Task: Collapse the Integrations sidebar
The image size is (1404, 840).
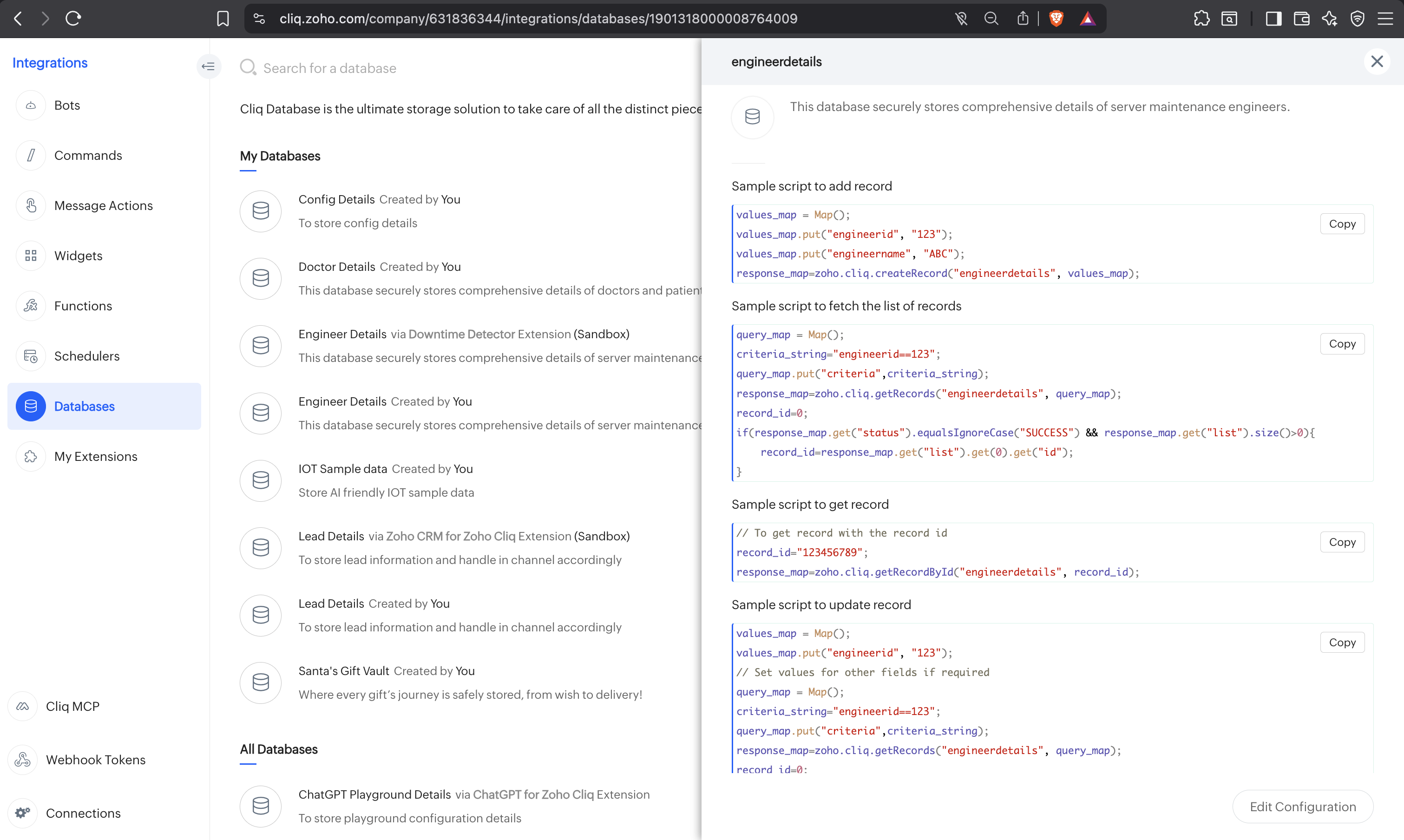Action: 208,67
